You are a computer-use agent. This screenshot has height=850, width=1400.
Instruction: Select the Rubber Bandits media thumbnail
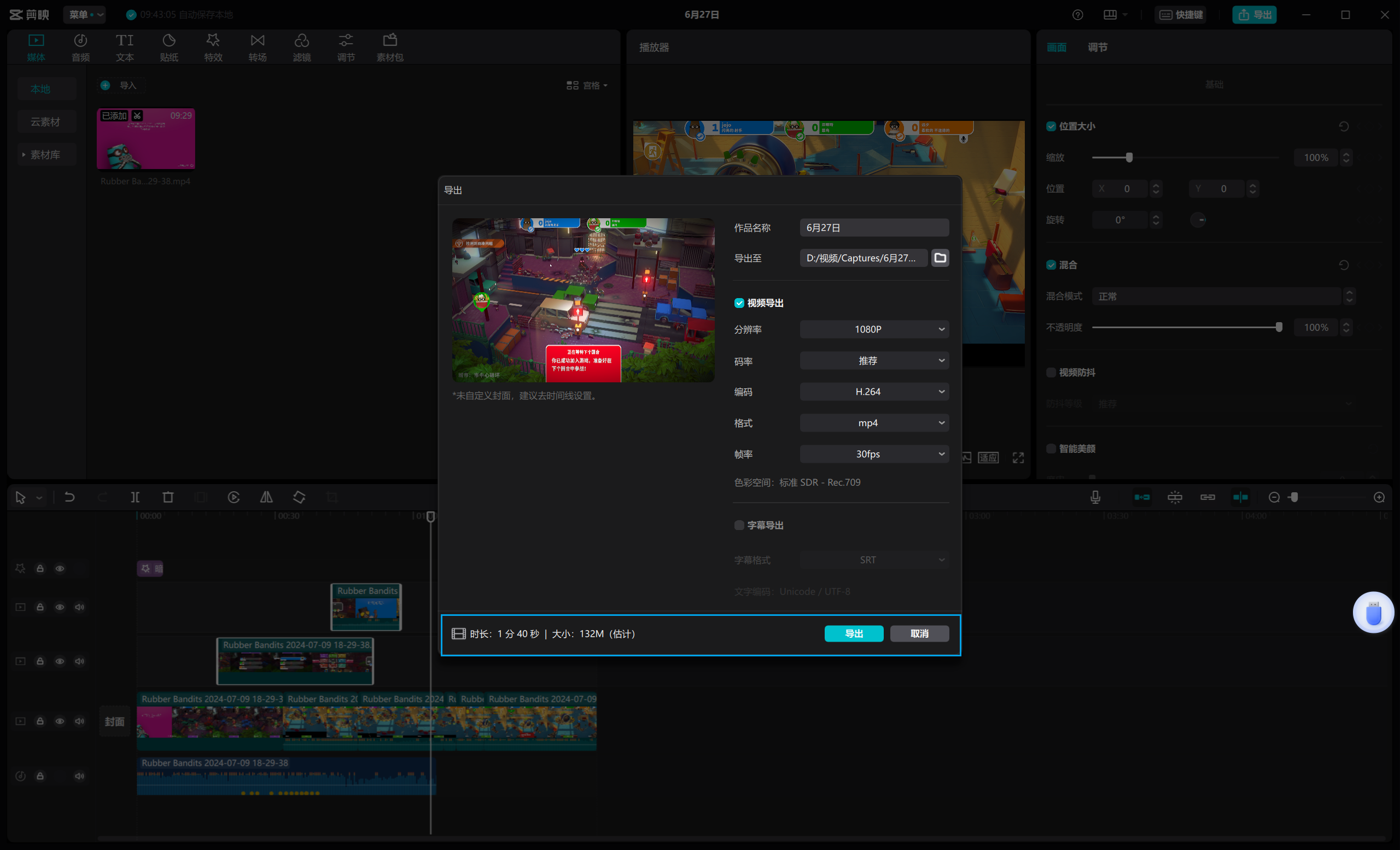(146, 138)
